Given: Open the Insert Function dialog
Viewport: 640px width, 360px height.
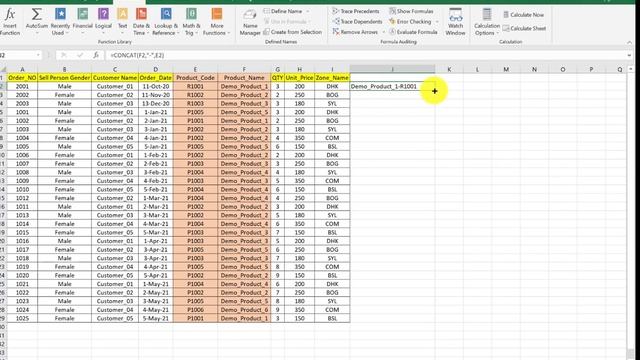Looking at the screenshot, I should [x=10, y=22].
